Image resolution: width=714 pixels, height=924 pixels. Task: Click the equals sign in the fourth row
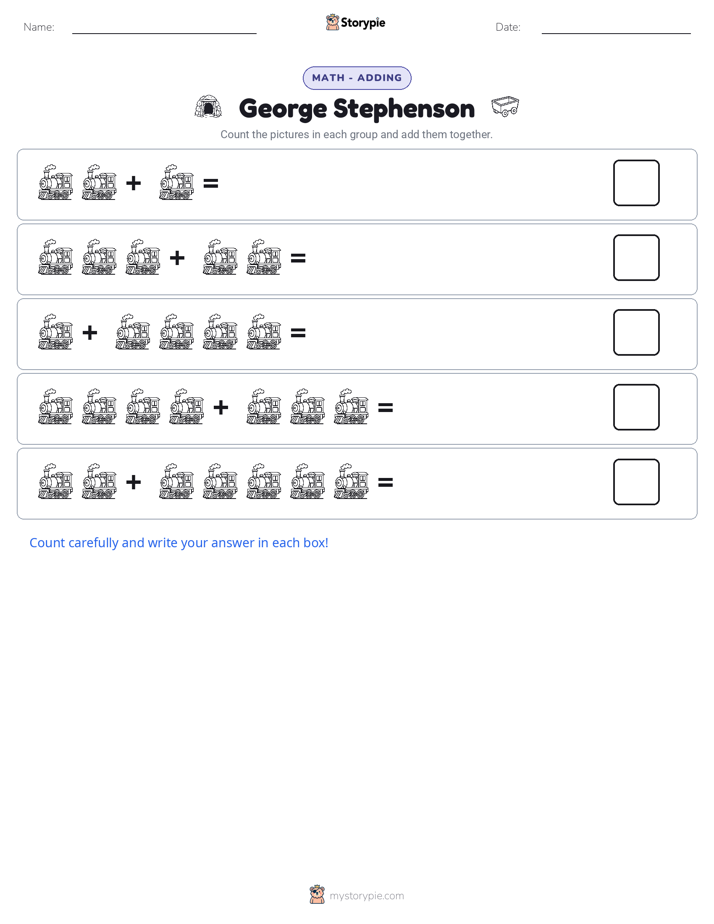[385, 407]
